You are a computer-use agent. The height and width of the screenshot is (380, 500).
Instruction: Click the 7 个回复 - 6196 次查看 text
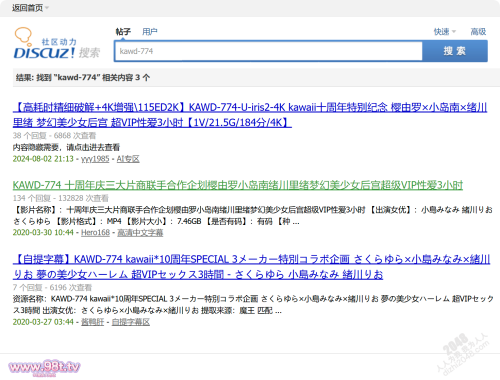(52, 287)
